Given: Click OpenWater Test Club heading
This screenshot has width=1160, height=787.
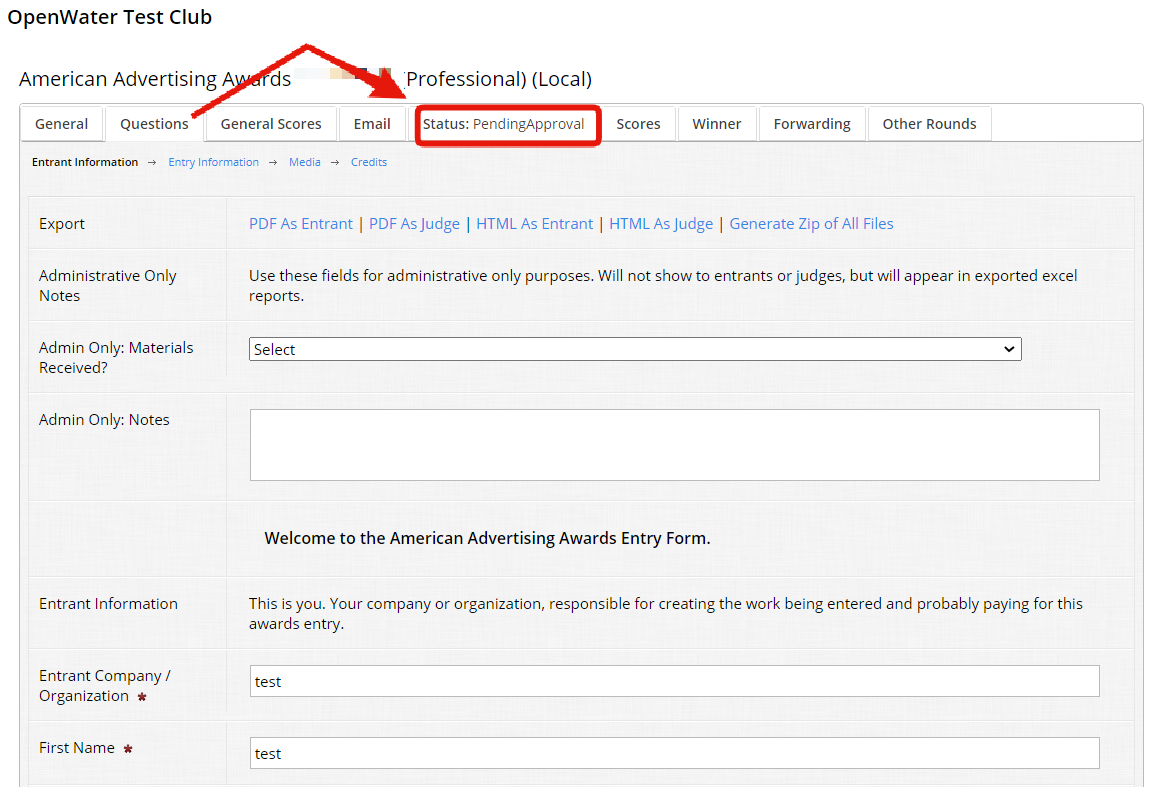Looking at the screenshot, I should (109, 17).
